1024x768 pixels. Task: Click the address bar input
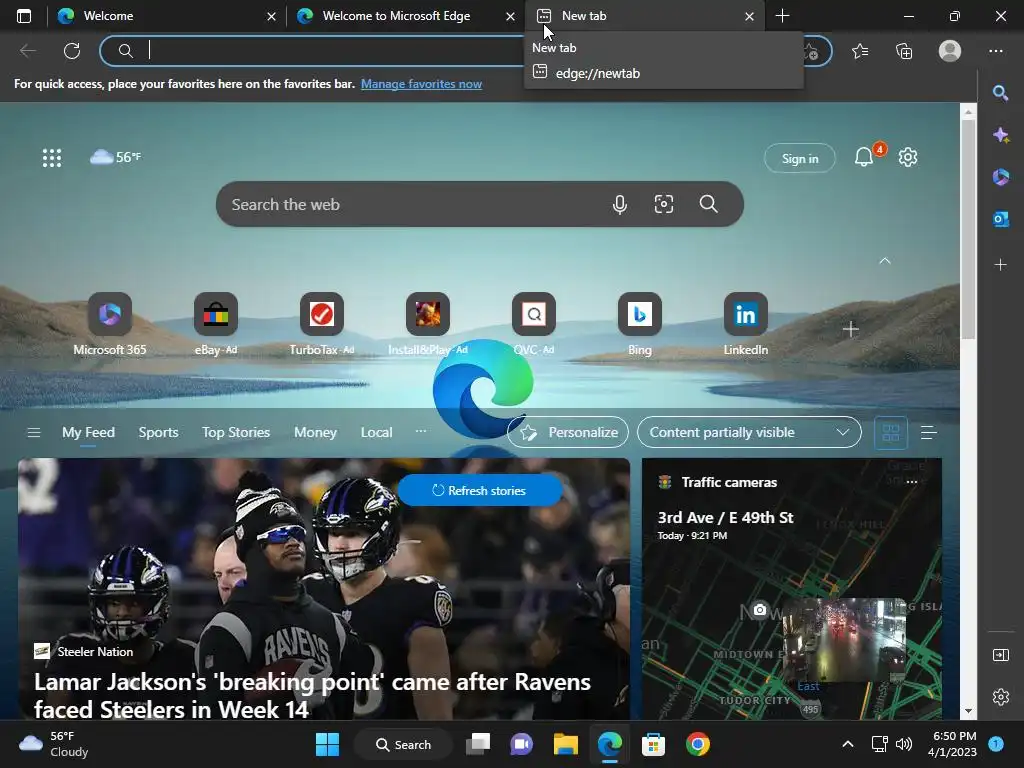[327, 51]
